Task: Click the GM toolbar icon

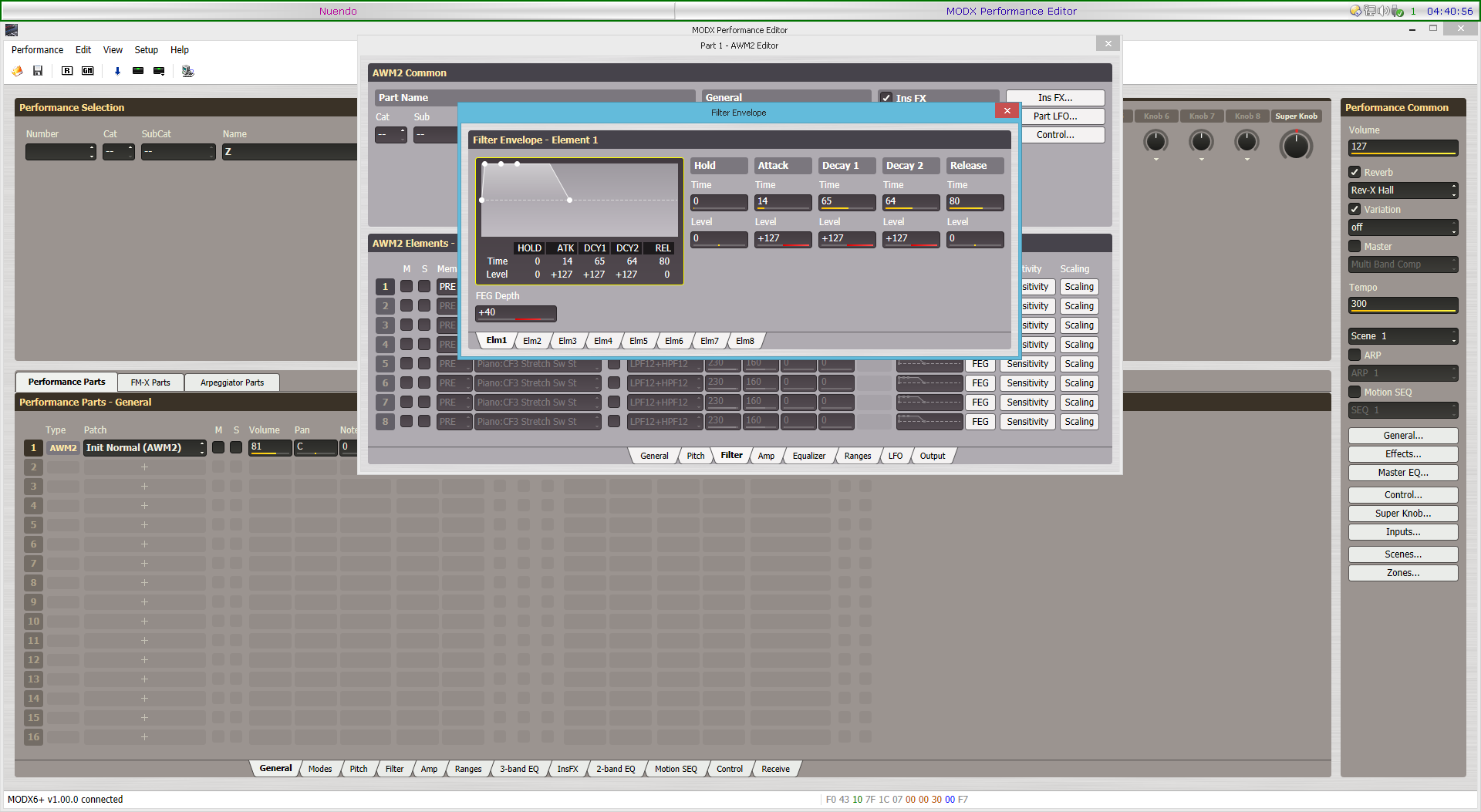Action: pyautogui.click(x=88, y=71)
